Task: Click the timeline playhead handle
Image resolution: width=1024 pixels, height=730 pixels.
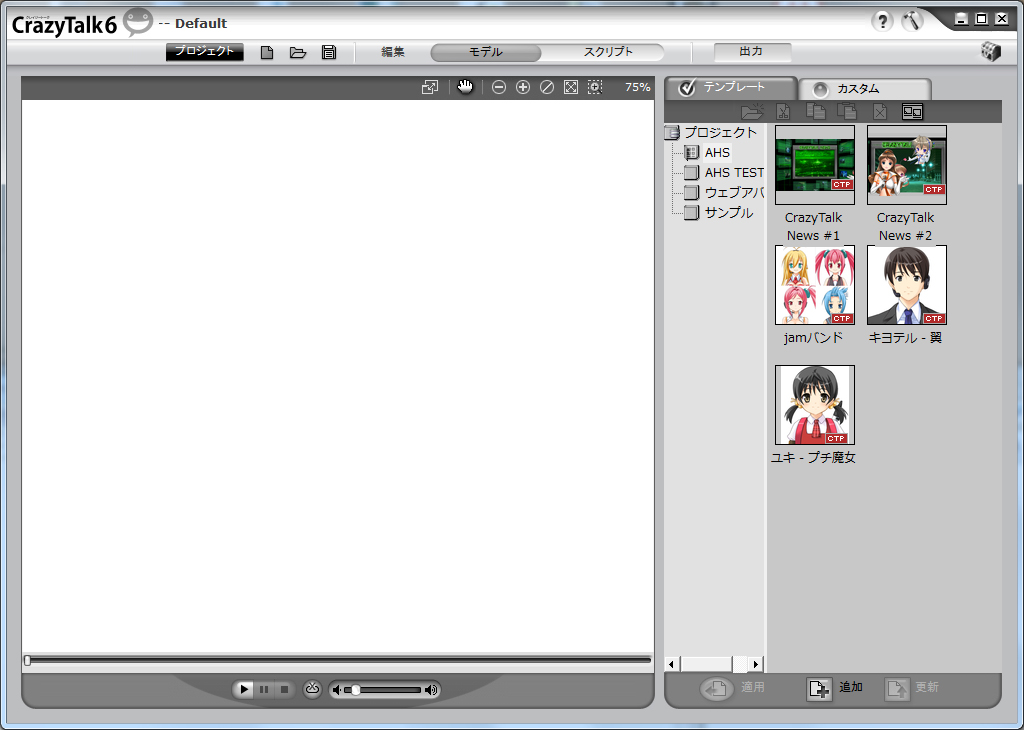Action: coord(27,660)
